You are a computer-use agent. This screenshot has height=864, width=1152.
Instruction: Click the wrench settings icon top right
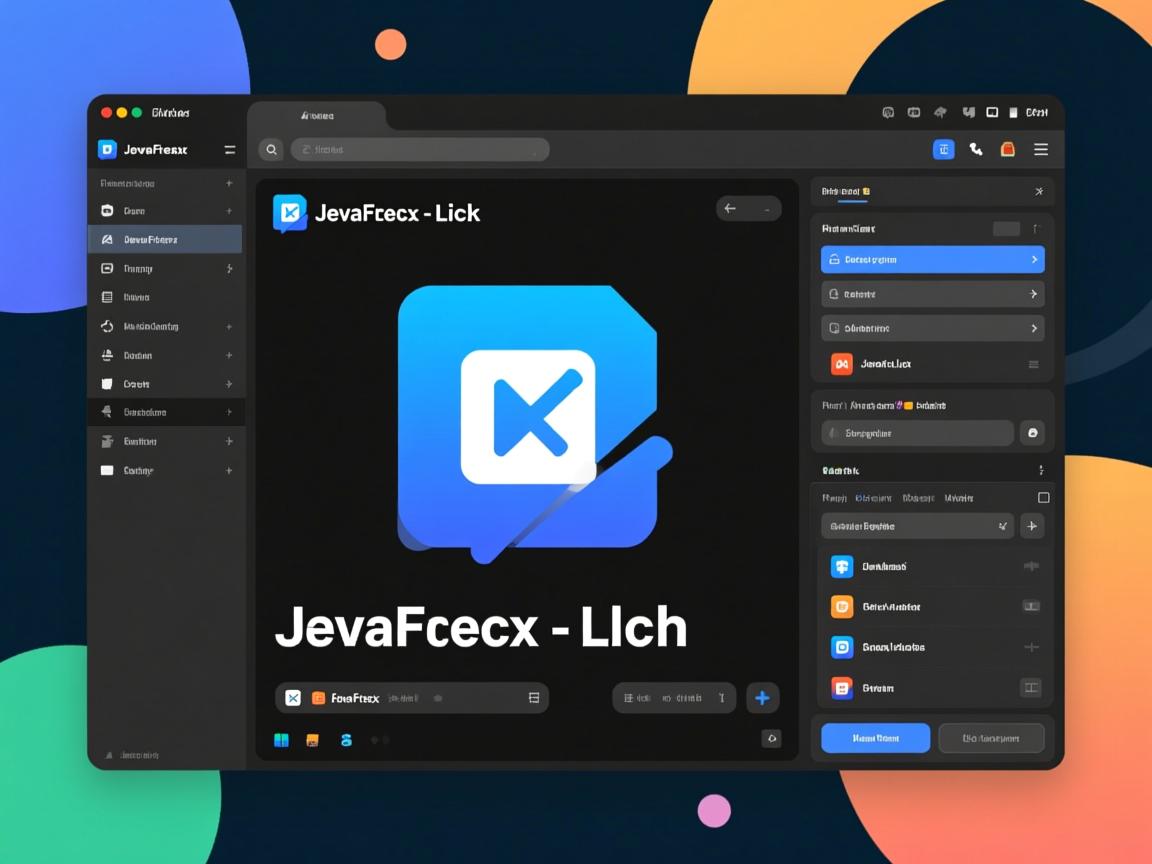(975, 149)
